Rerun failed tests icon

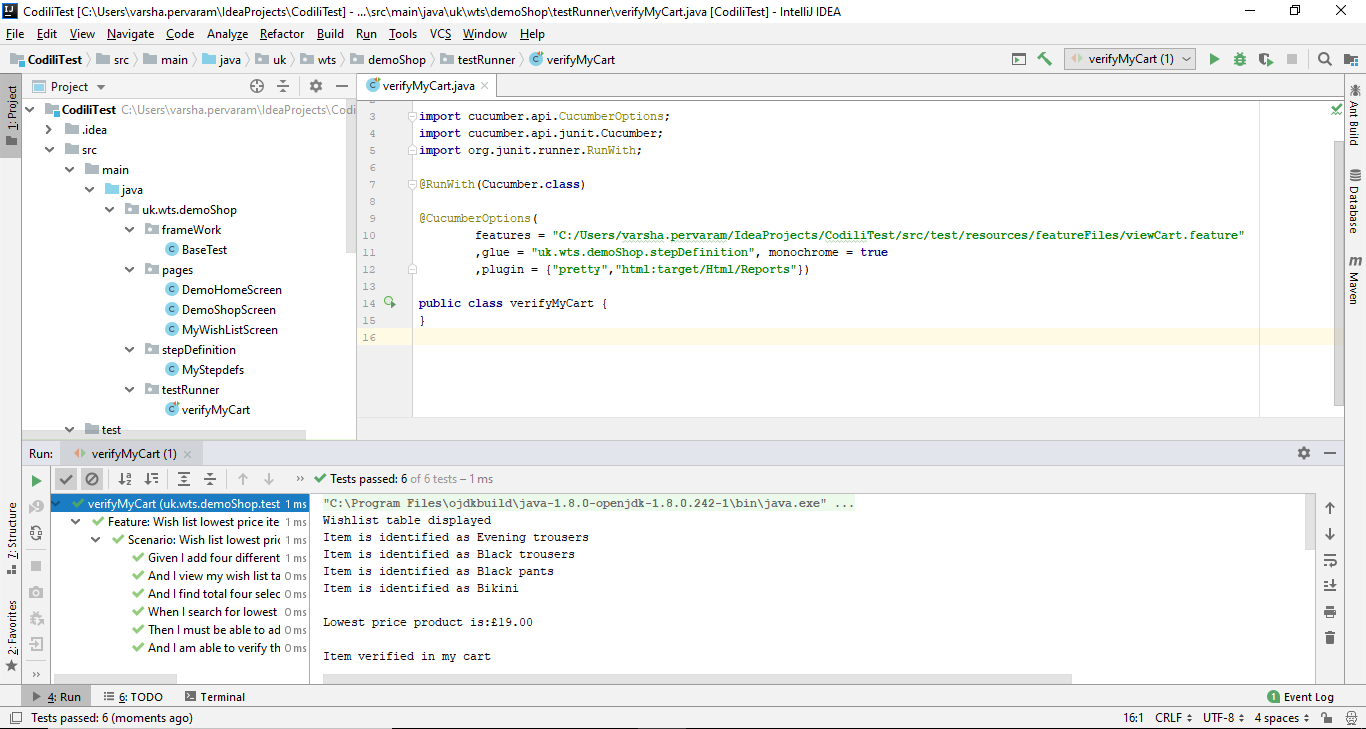[37, 507]
